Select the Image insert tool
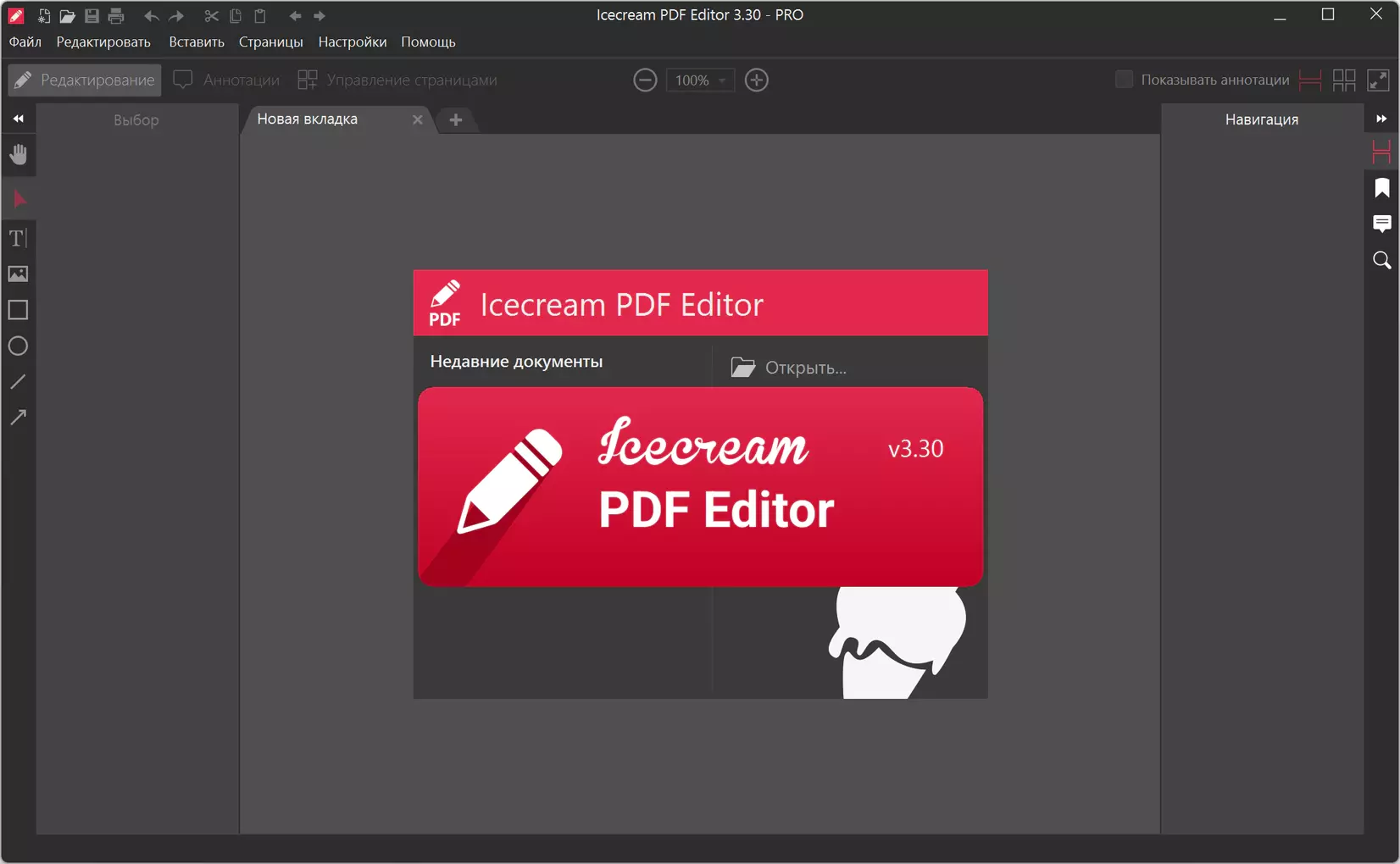1400x864 pixels. pyautogui.click(x=18, y=274)
